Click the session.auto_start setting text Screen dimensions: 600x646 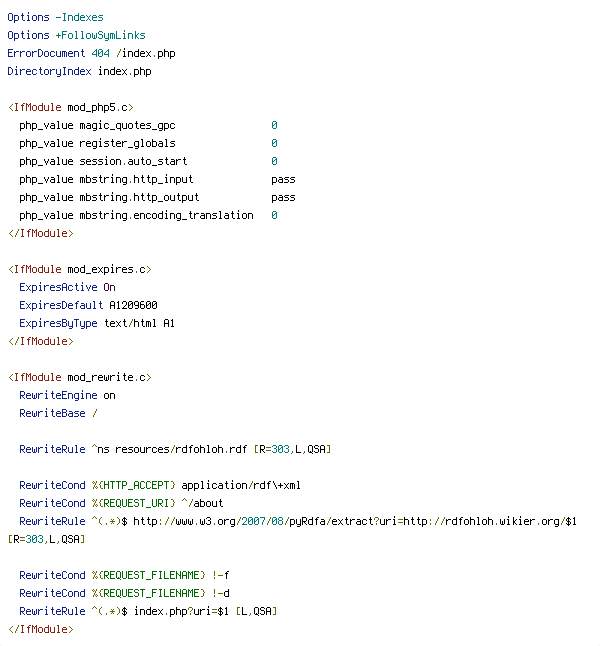click(133, 162)
